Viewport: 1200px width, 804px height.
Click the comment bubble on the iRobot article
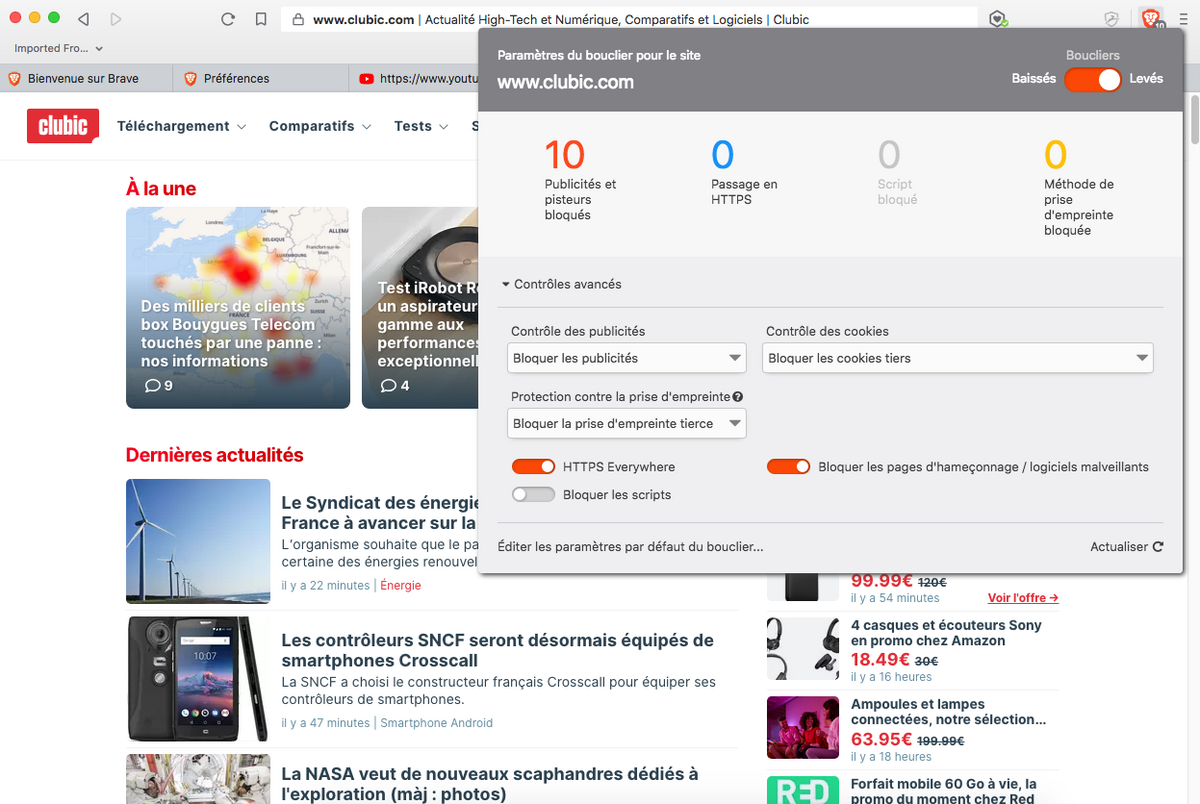388,386
